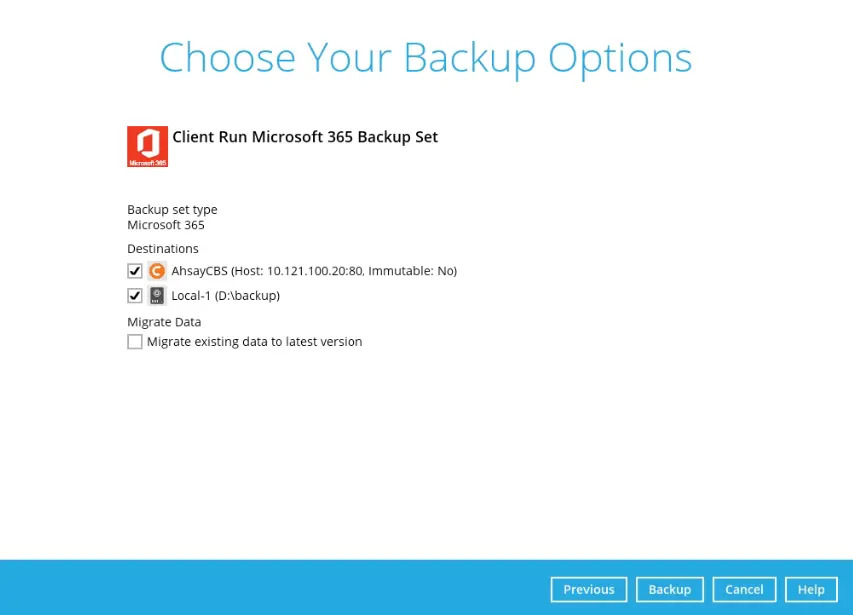Screen dimensions: 853x615
Task: Click the Previous button
Action: (x=588, y=589)
